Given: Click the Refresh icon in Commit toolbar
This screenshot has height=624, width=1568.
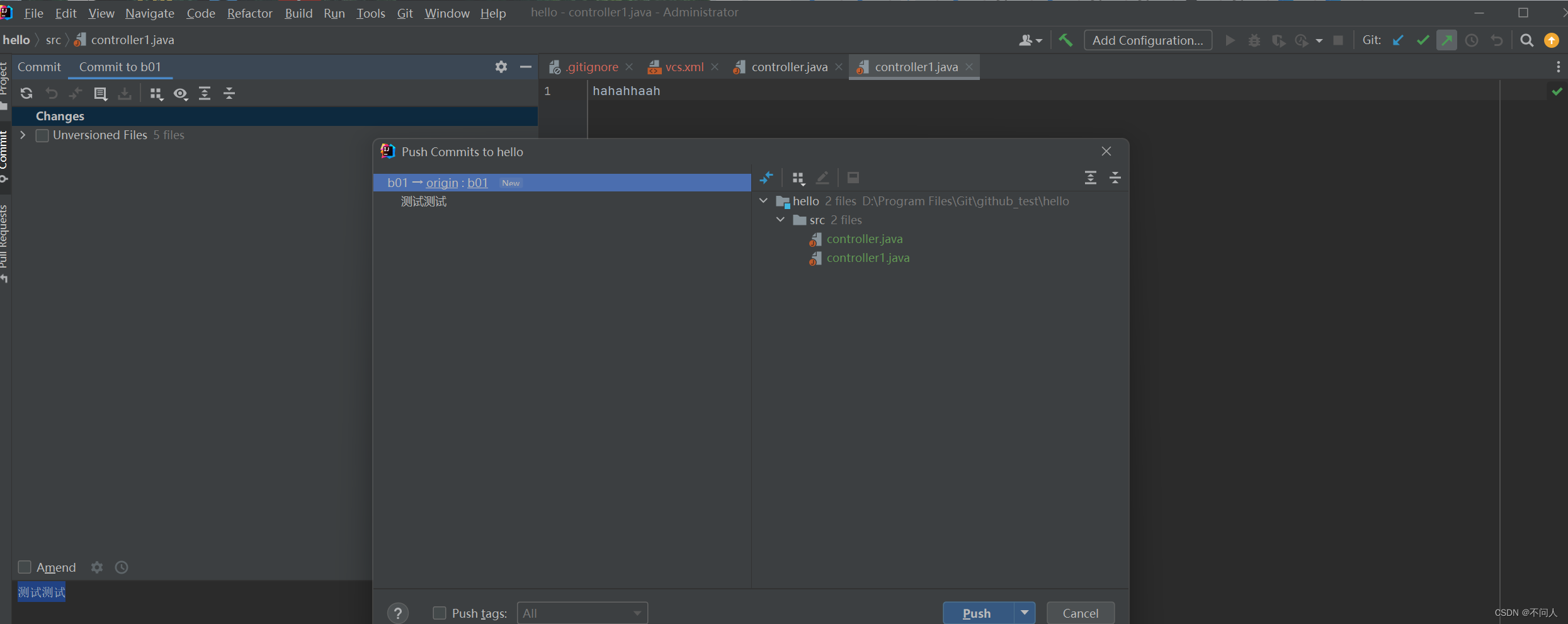Looking at the screenshot, I should (26, 94).
